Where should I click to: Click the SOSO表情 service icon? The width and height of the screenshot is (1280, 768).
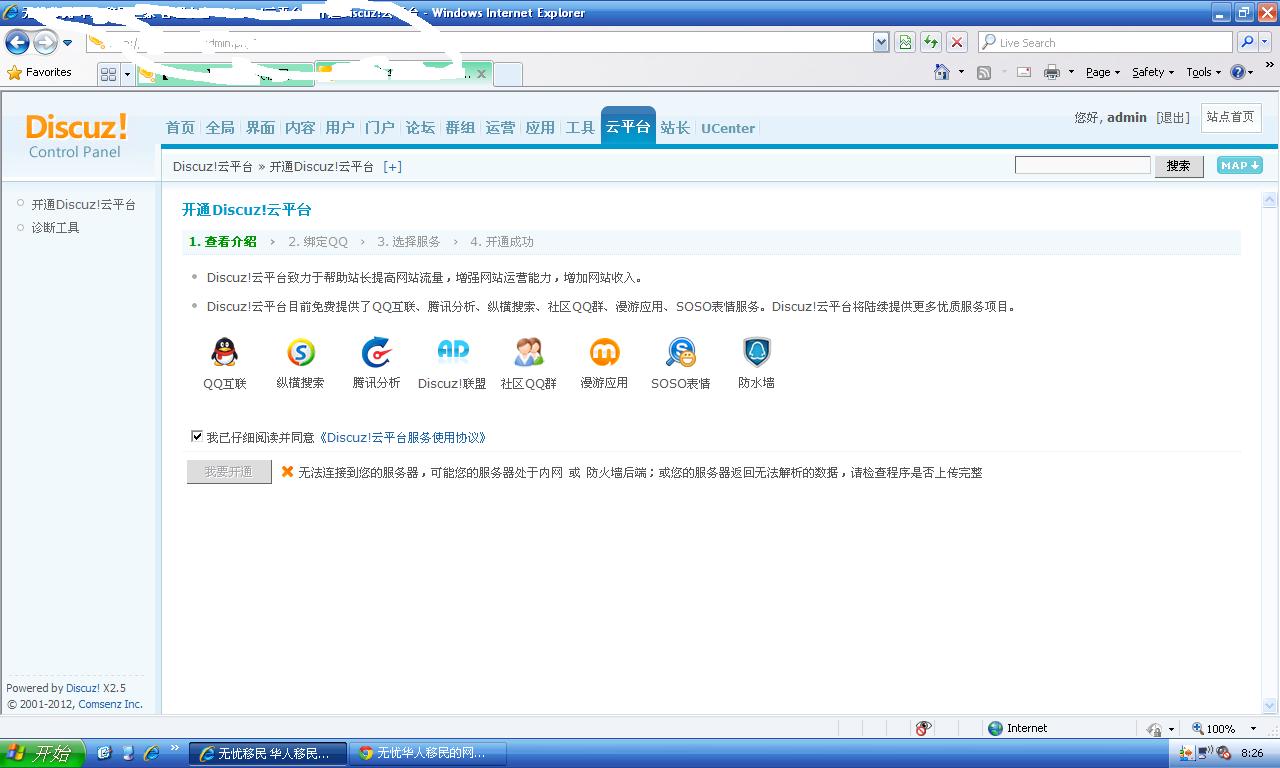coord(681,352)
